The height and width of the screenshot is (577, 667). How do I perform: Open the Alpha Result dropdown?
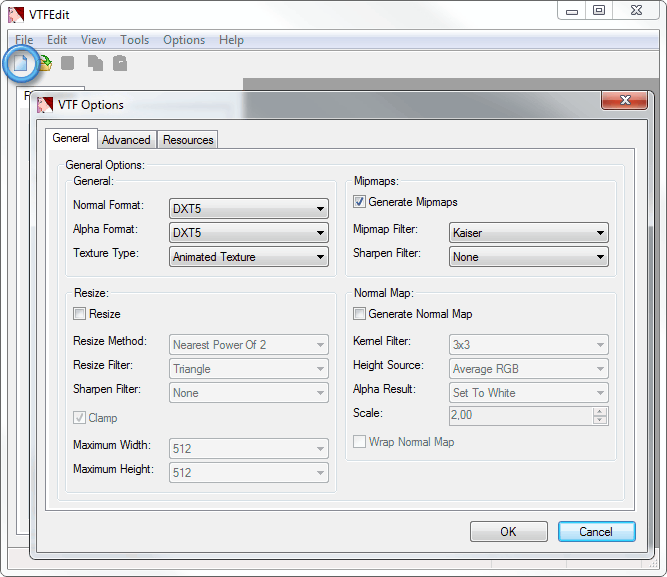529,393
